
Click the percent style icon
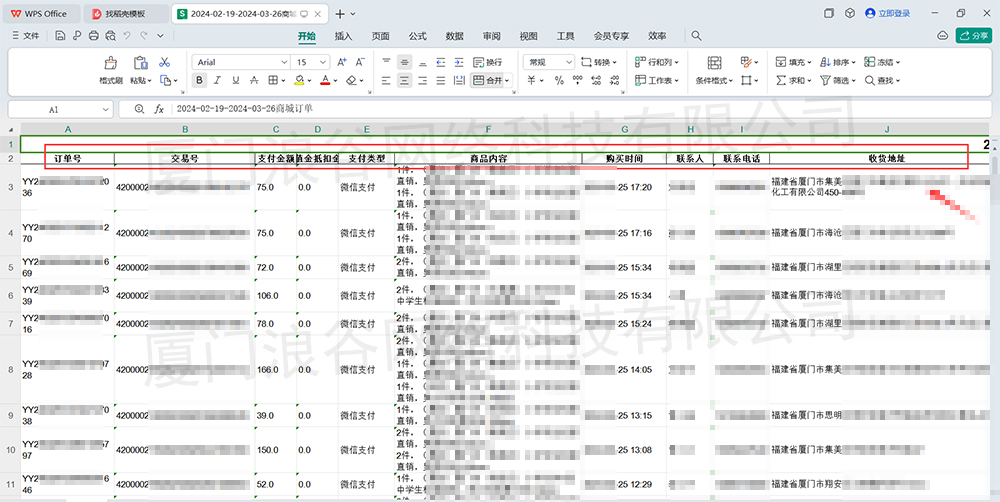(x=559, y=80)
